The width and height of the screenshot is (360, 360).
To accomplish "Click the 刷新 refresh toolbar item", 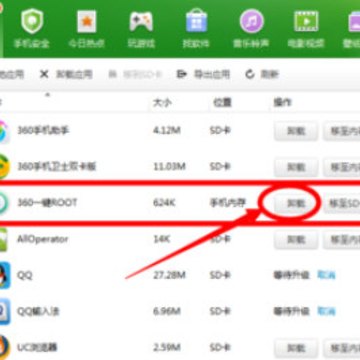I will (x=262, y=74).
